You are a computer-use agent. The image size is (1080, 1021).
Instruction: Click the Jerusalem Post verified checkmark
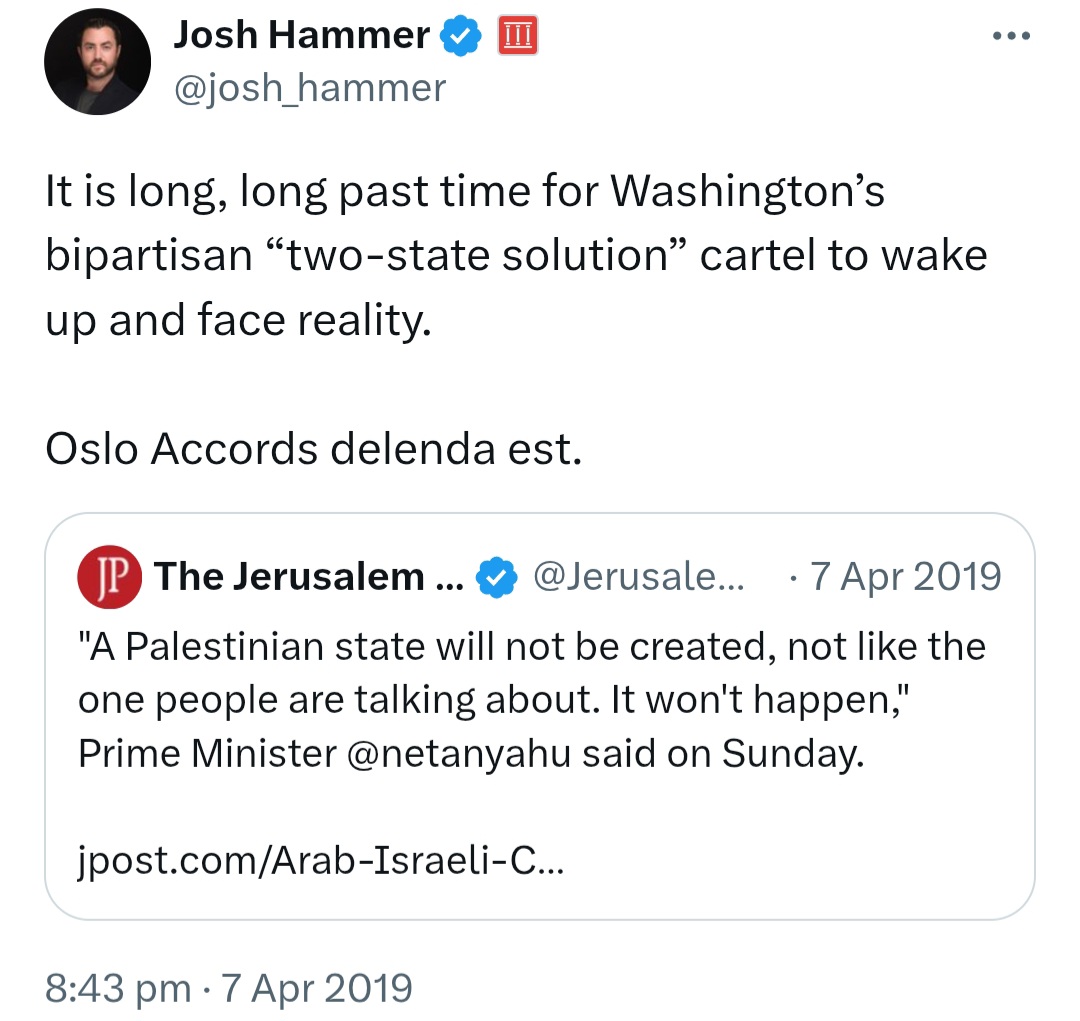[497, 577]
